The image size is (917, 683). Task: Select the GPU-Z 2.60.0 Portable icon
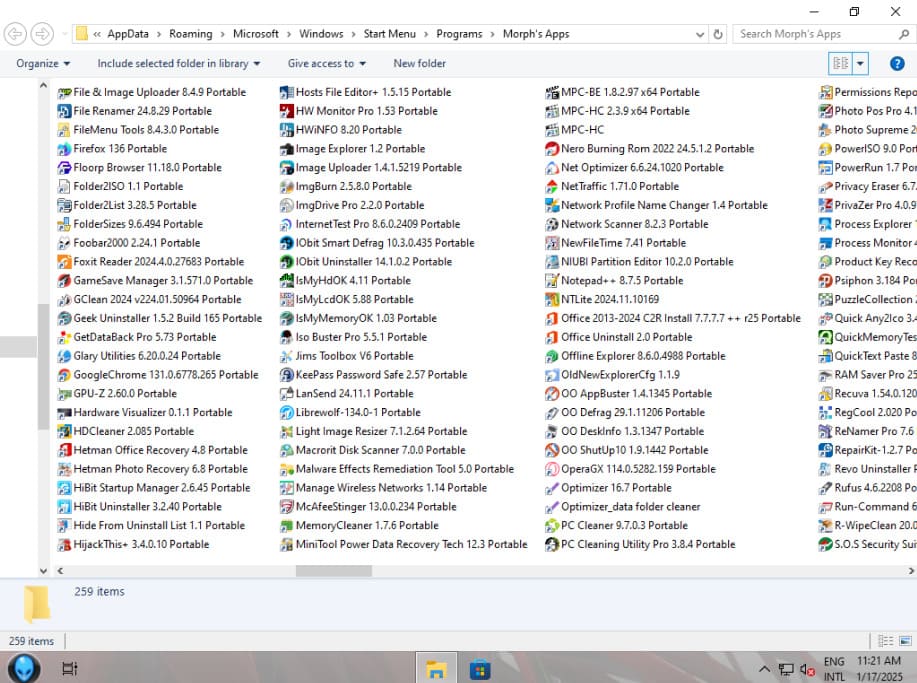[x=64, y=394]
